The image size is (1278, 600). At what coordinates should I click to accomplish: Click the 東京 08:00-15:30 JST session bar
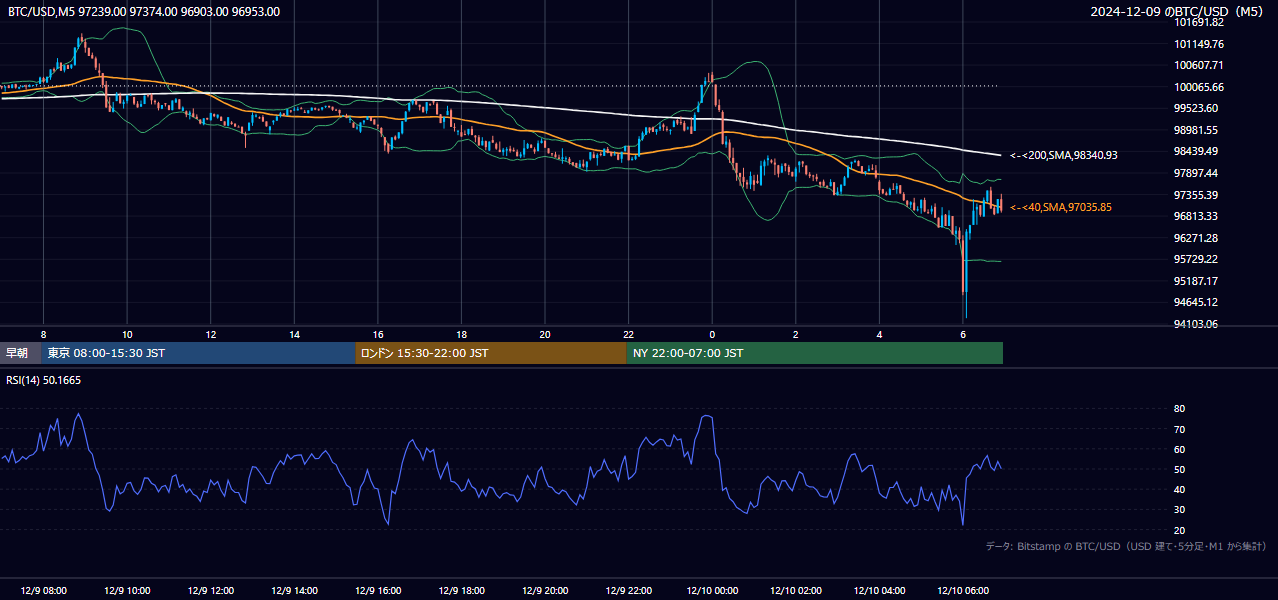(x=198, y=353)
